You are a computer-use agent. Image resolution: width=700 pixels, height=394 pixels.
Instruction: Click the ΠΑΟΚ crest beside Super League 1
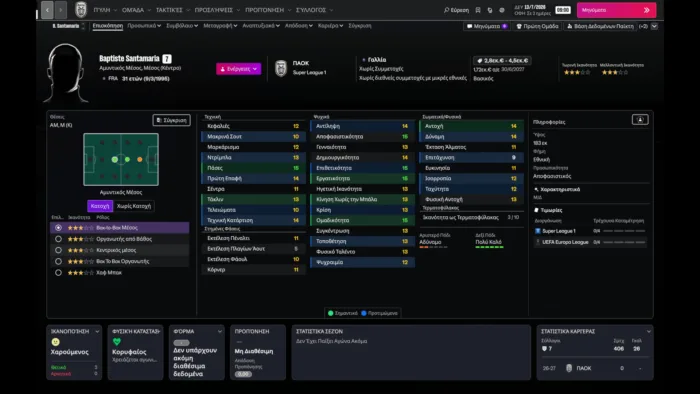[x=281, y=68]
